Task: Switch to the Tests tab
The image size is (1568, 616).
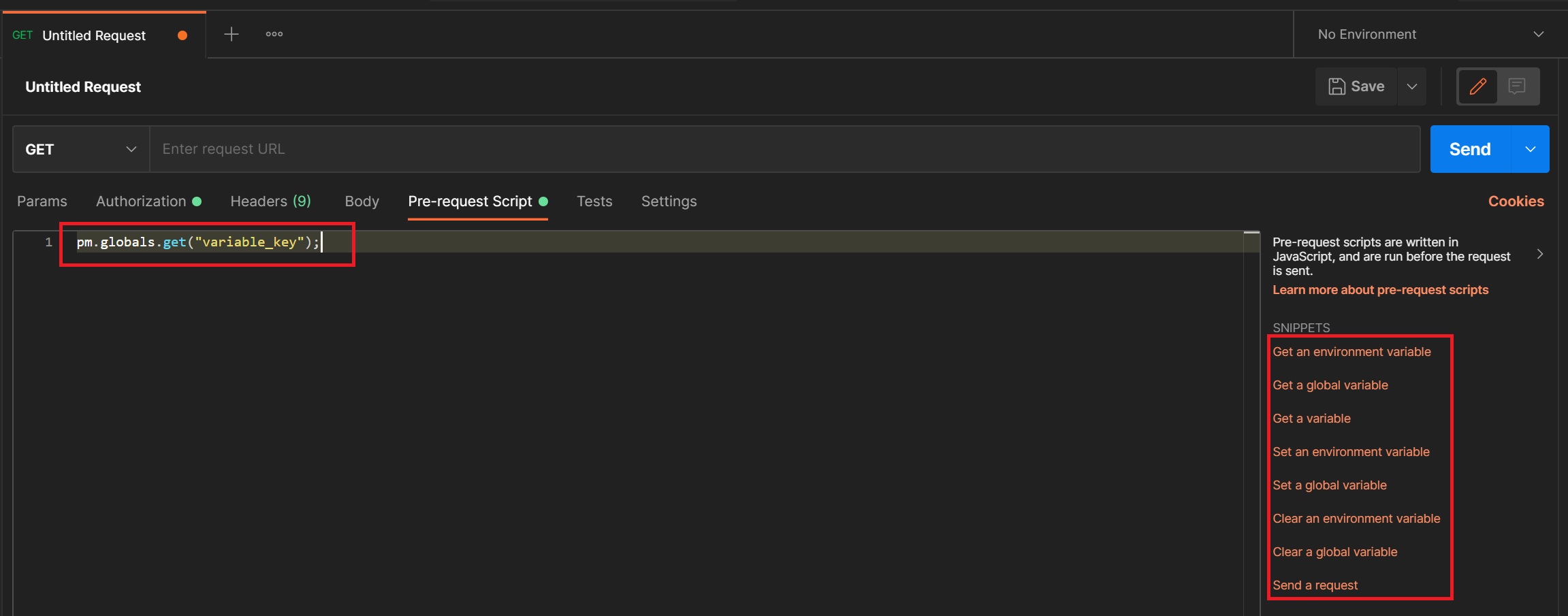Action: (x=594, y=201)
